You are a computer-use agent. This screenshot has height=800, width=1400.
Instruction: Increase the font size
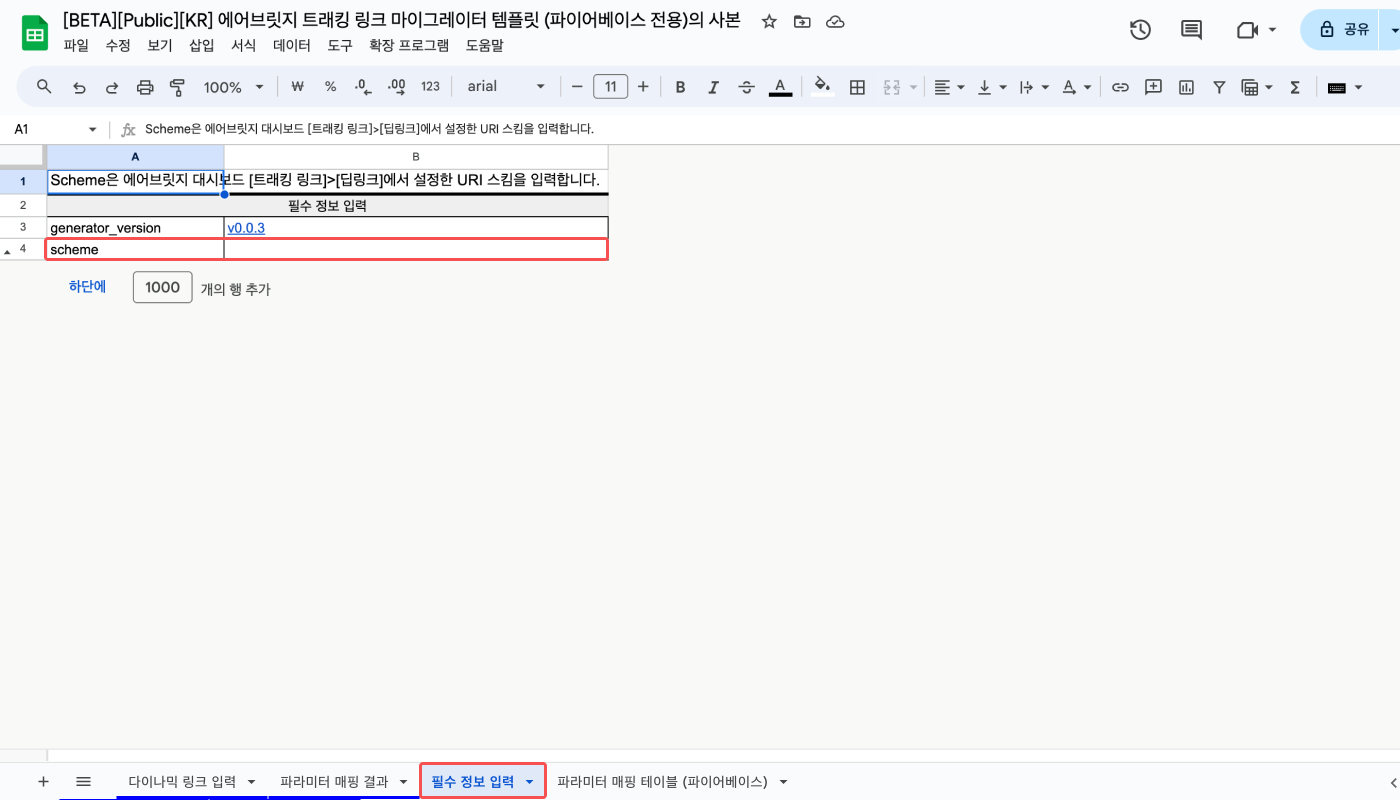pos(643,87)
